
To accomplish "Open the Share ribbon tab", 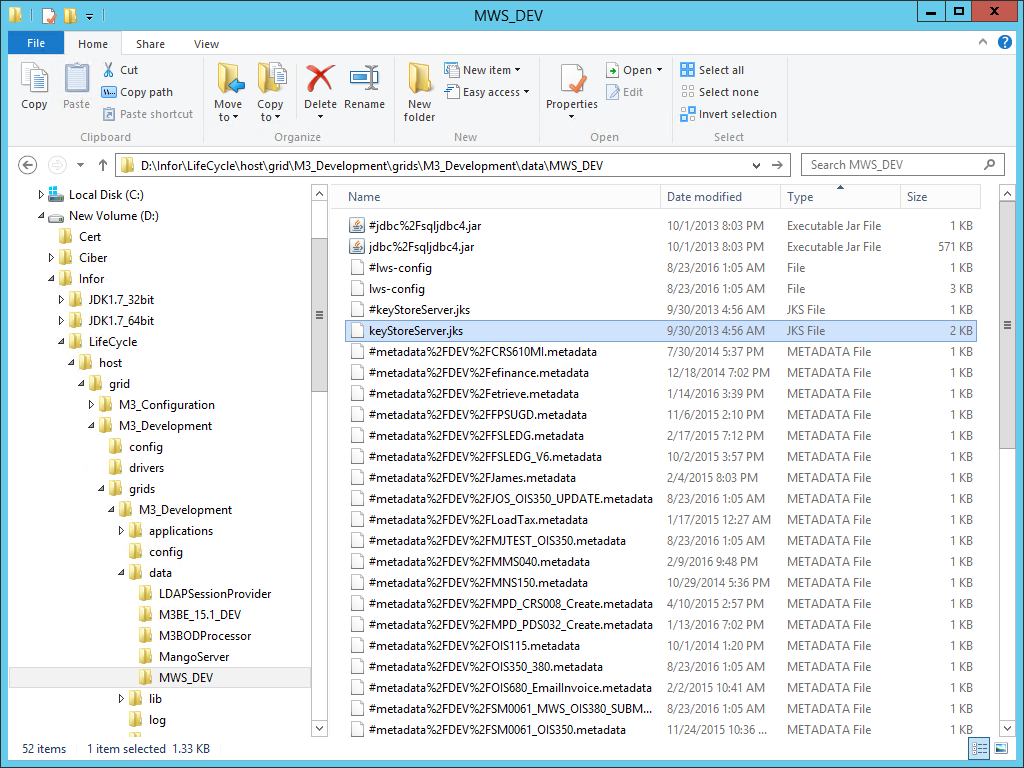I will (151, 44).
